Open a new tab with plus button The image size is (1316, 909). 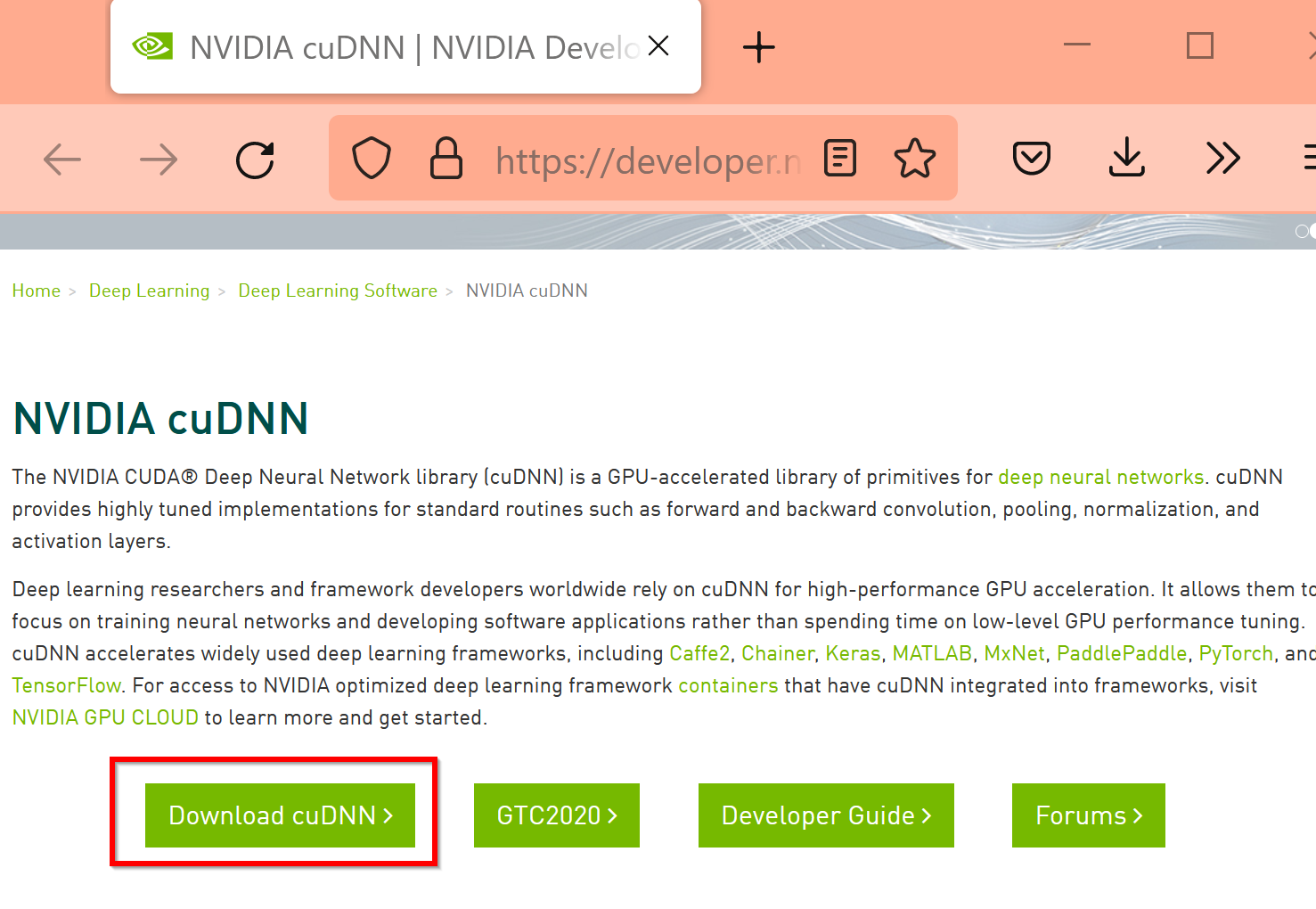759,47
